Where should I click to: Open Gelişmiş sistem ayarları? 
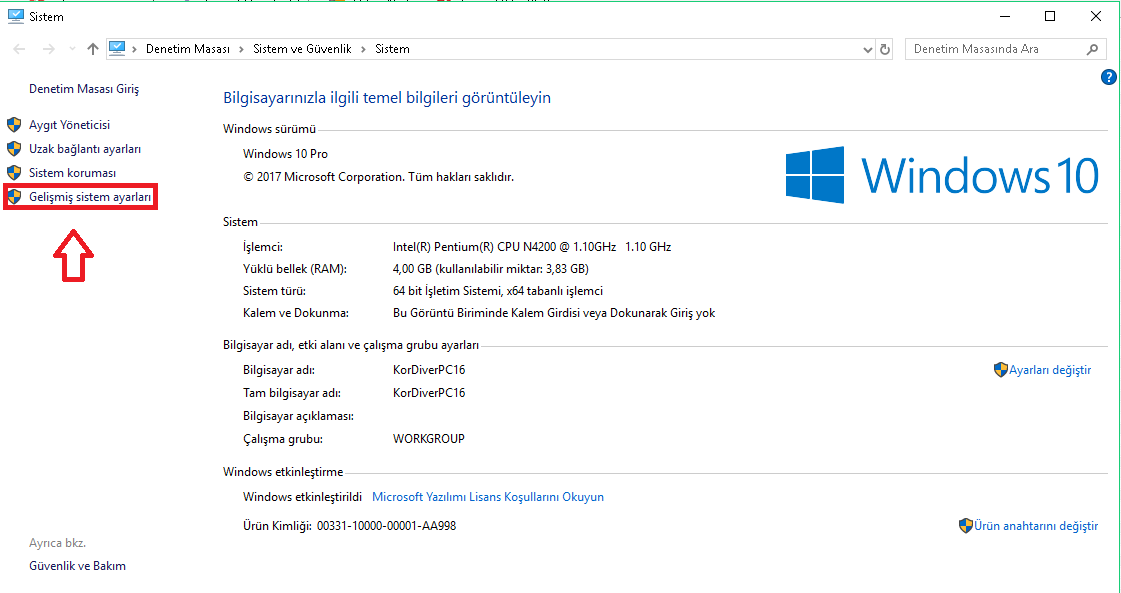pyautogui.click(x=90, y=197)
